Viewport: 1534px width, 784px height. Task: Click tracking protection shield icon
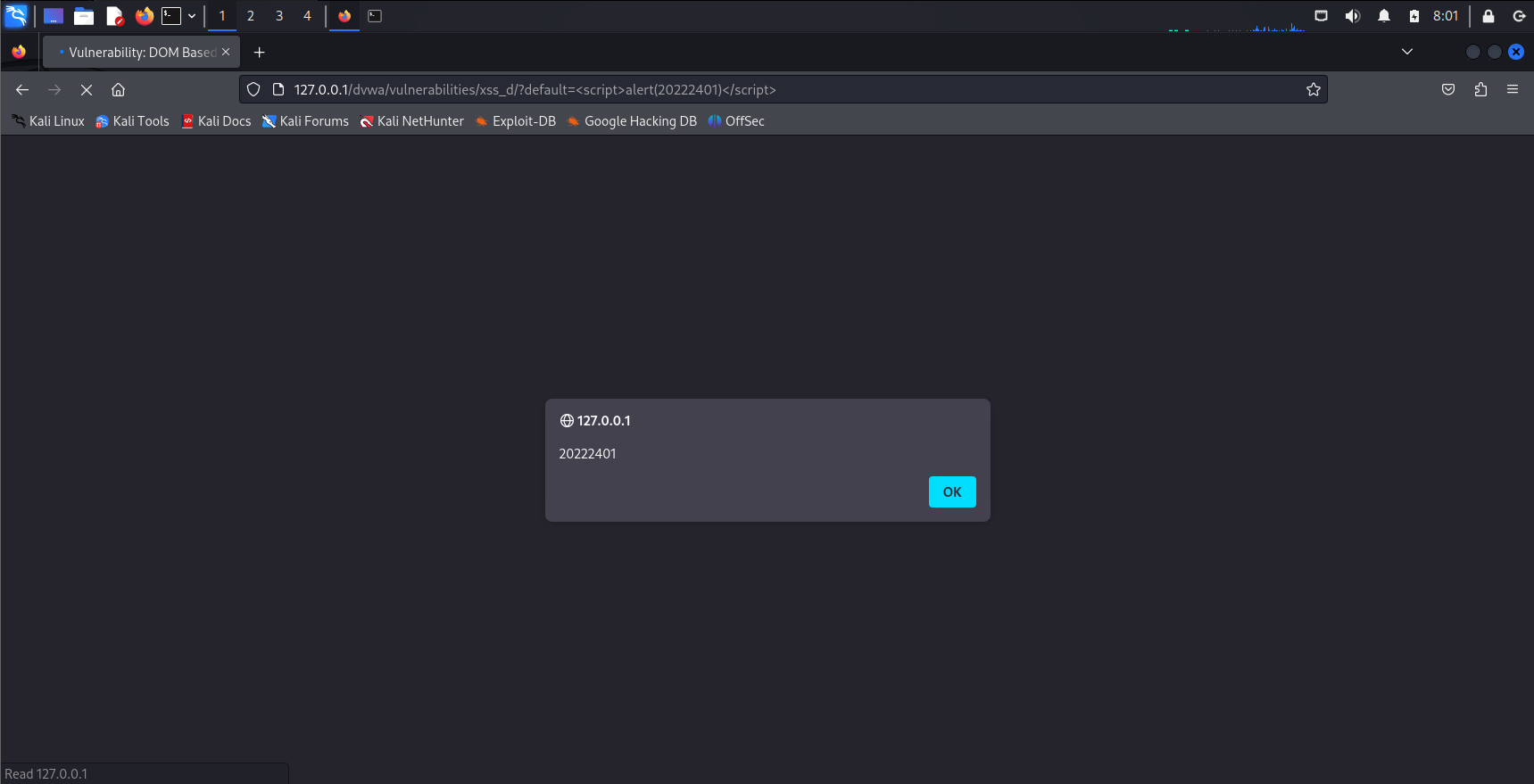point(253,89)
